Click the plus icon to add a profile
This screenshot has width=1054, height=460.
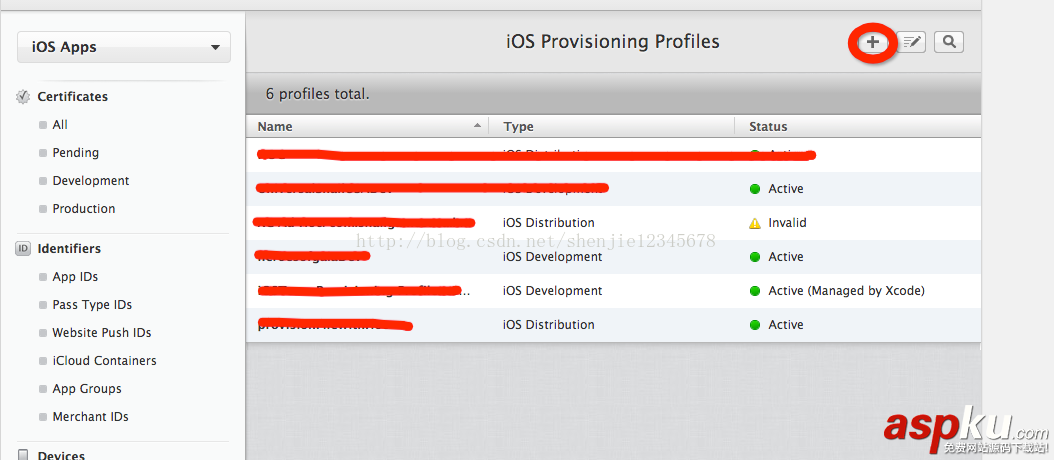tap(873, 42)
